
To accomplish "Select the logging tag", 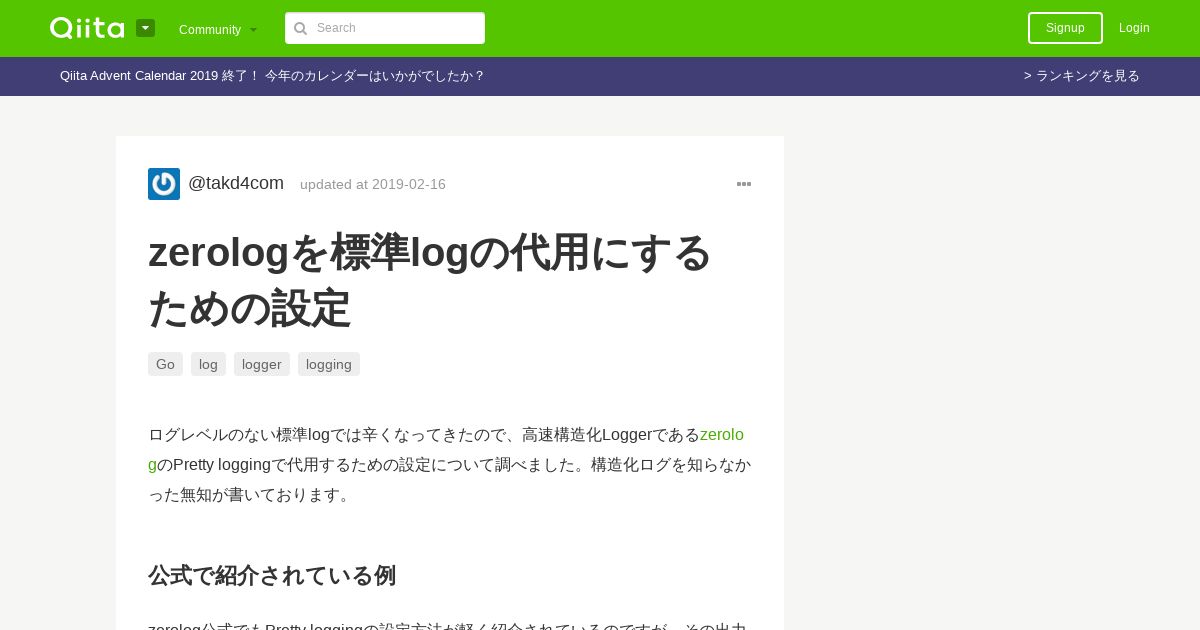I will pos(329,364).
